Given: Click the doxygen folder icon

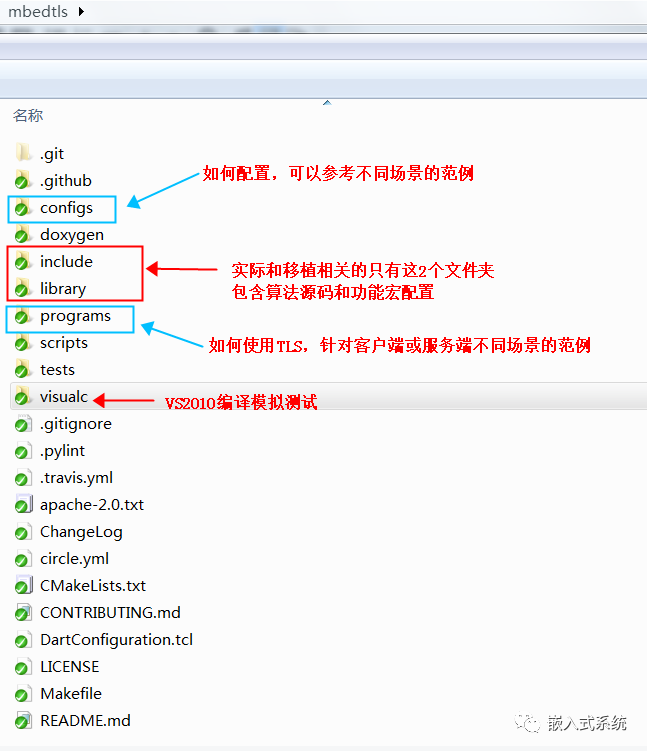Looking at the screenshot, I should [23, 234].
